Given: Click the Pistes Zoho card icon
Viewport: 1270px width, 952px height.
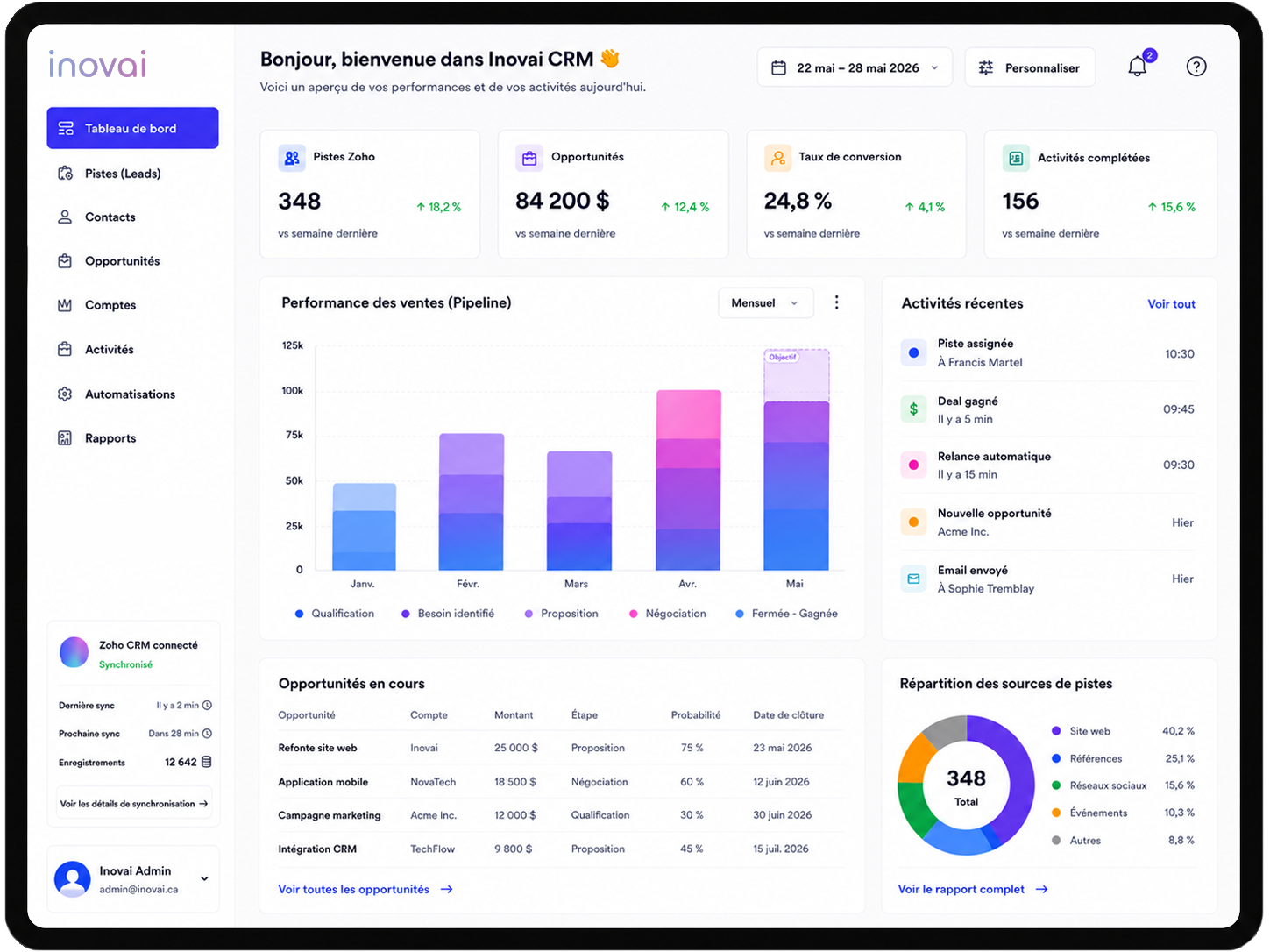Looking at the screenshot, I should pos(291,158).
